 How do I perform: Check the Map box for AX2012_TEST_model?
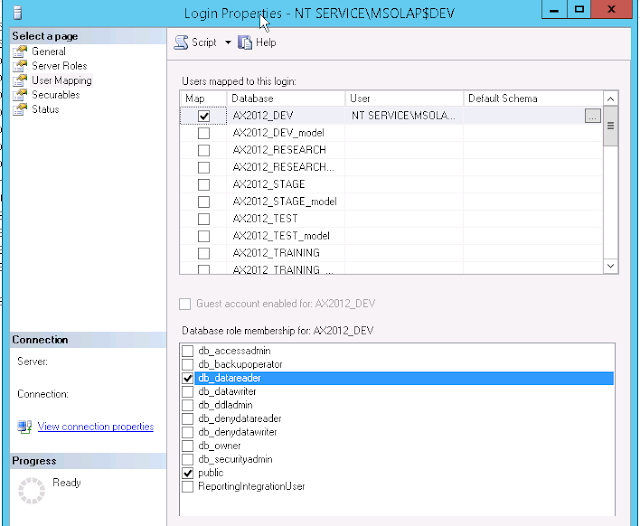204,236
